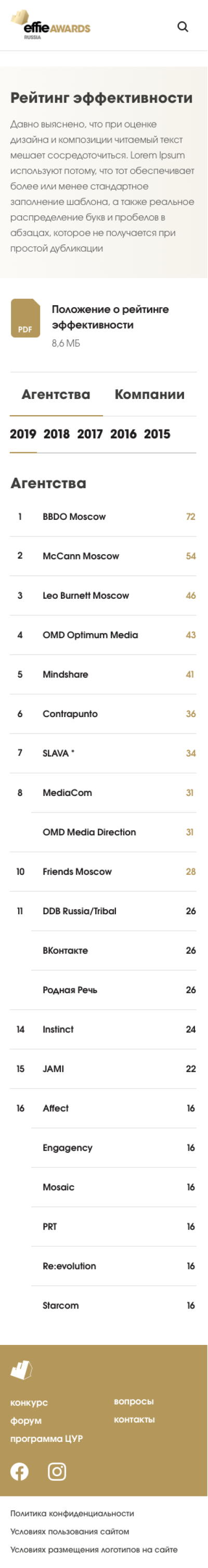The width and height of the screenshot is (208, 1568).
Task: Open the конкурс footer link
Action: [x=29, y=1402]
